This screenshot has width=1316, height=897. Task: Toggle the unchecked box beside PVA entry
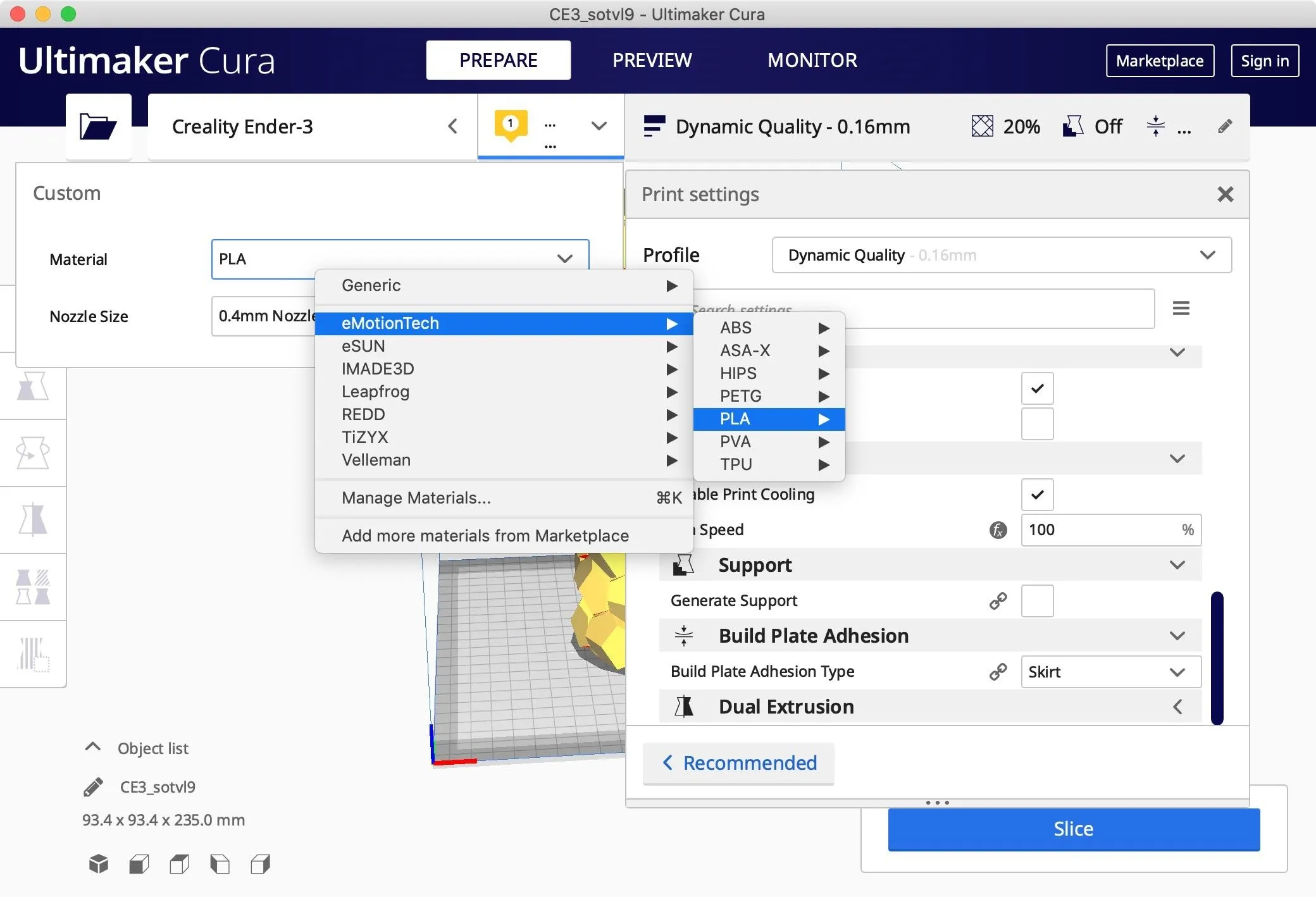pos(1037,424)
